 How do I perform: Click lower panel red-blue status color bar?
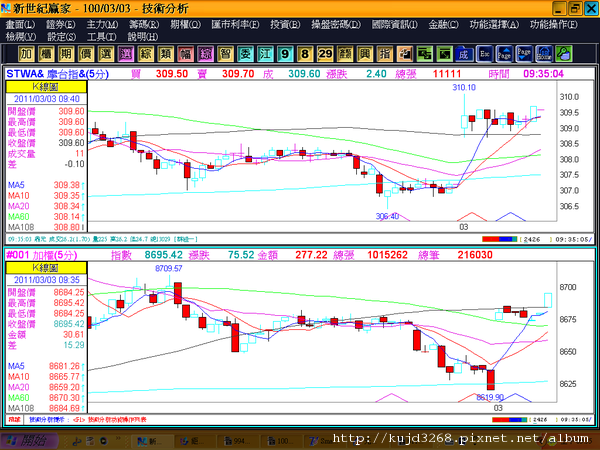point(509,420)
